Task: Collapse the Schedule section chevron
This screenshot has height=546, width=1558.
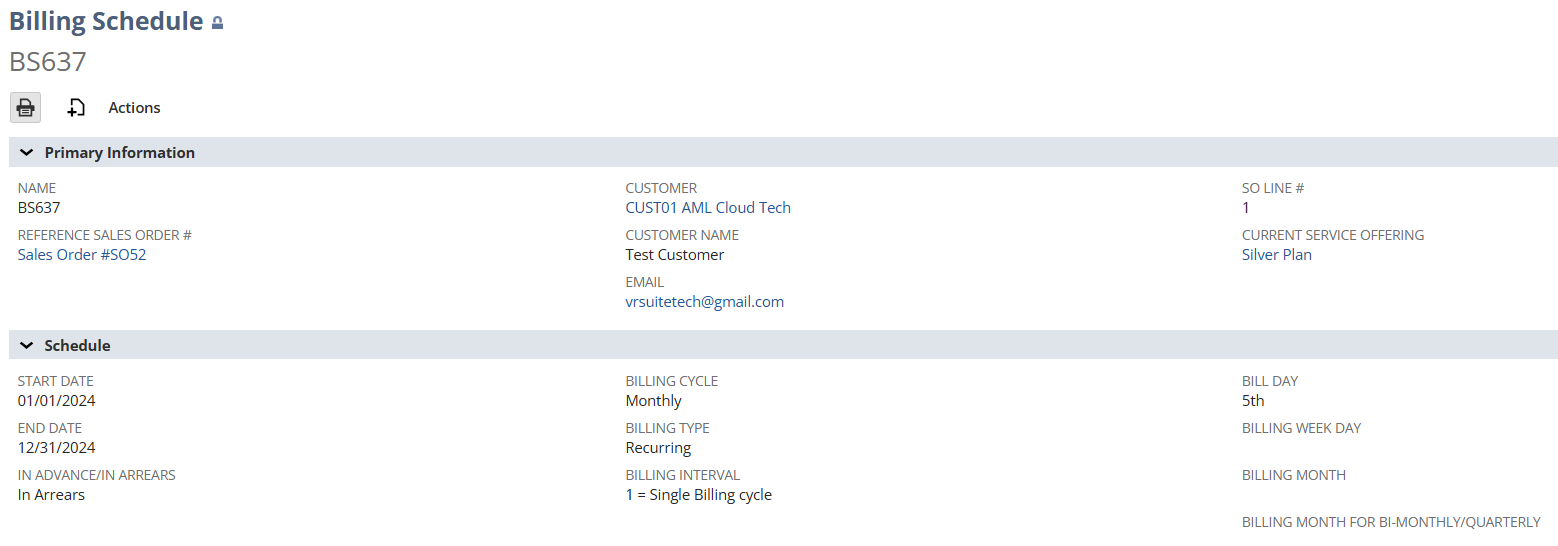Action: pos(27,346)
